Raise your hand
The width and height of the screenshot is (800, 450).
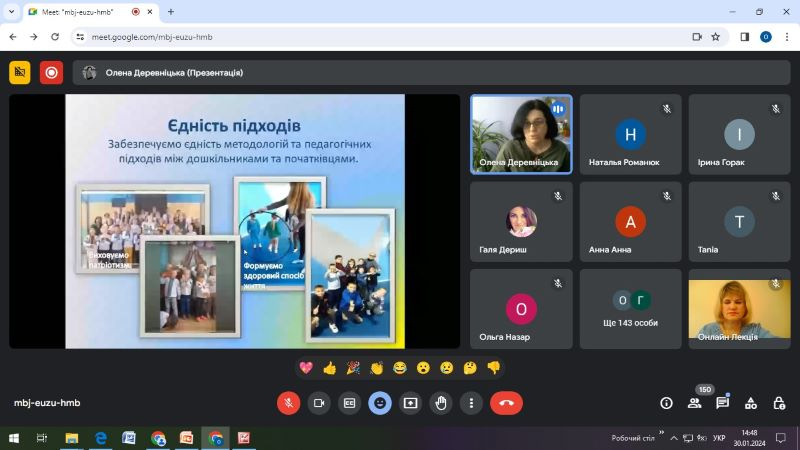pos(441,403)
